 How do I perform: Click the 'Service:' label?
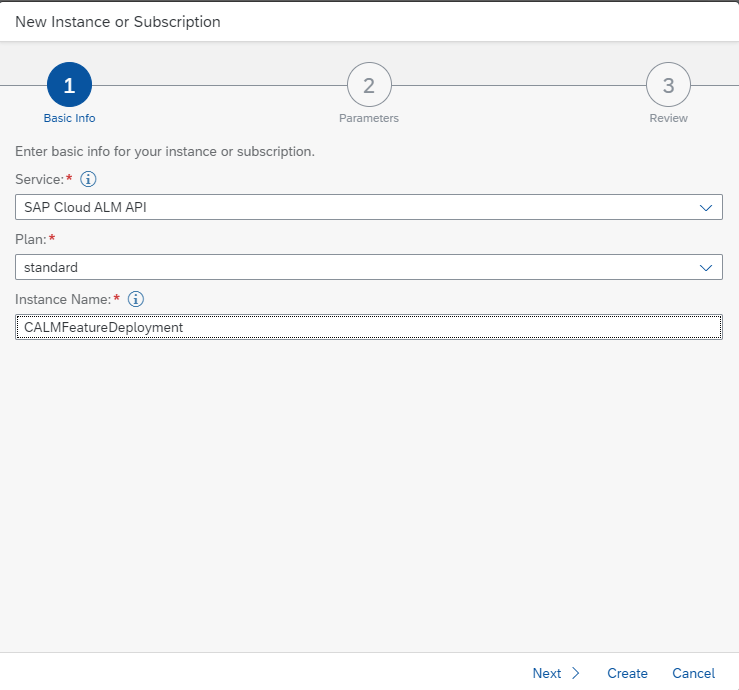40,179
